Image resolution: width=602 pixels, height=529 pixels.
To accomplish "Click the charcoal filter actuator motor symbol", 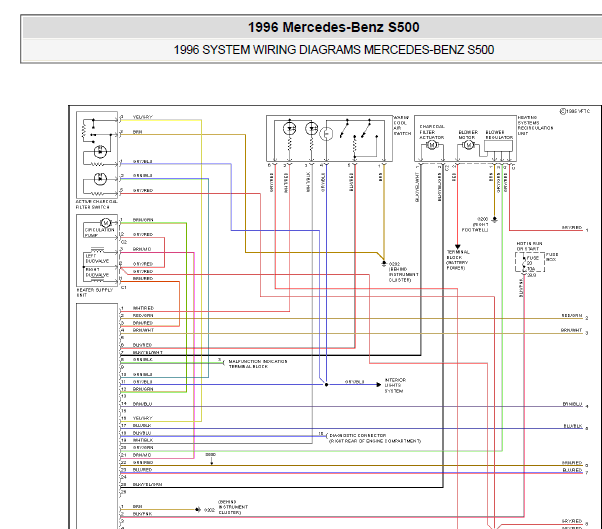I will pos(432,145).
